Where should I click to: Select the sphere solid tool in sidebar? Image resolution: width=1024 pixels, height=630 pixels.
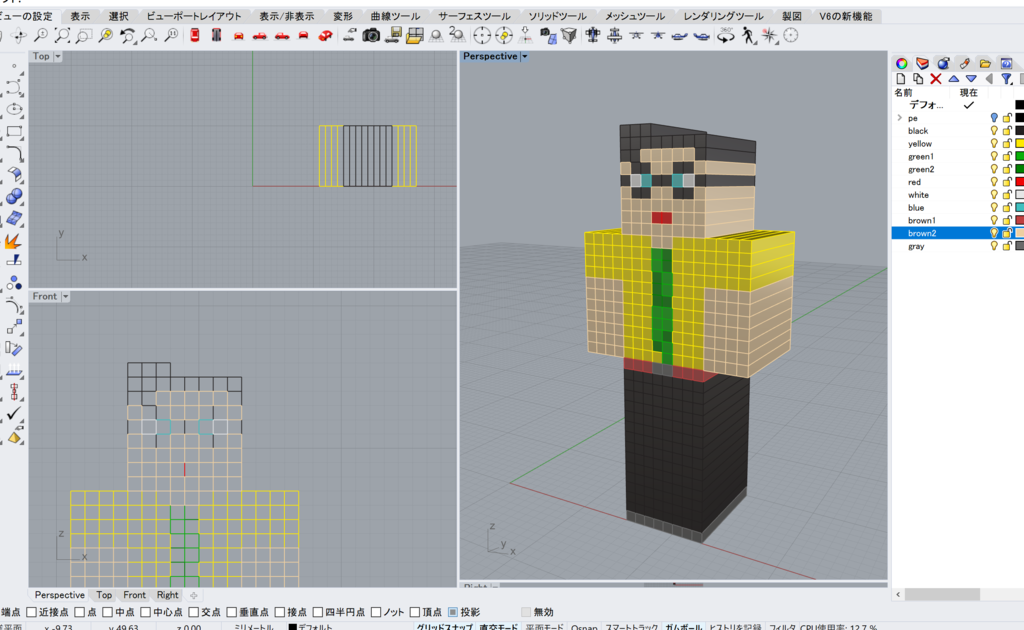[14, 197]
